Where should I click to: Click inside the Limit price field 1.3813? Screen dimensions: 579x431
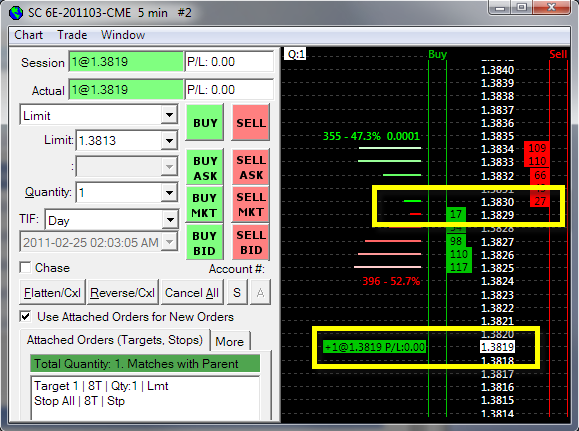tap(119, 141)
